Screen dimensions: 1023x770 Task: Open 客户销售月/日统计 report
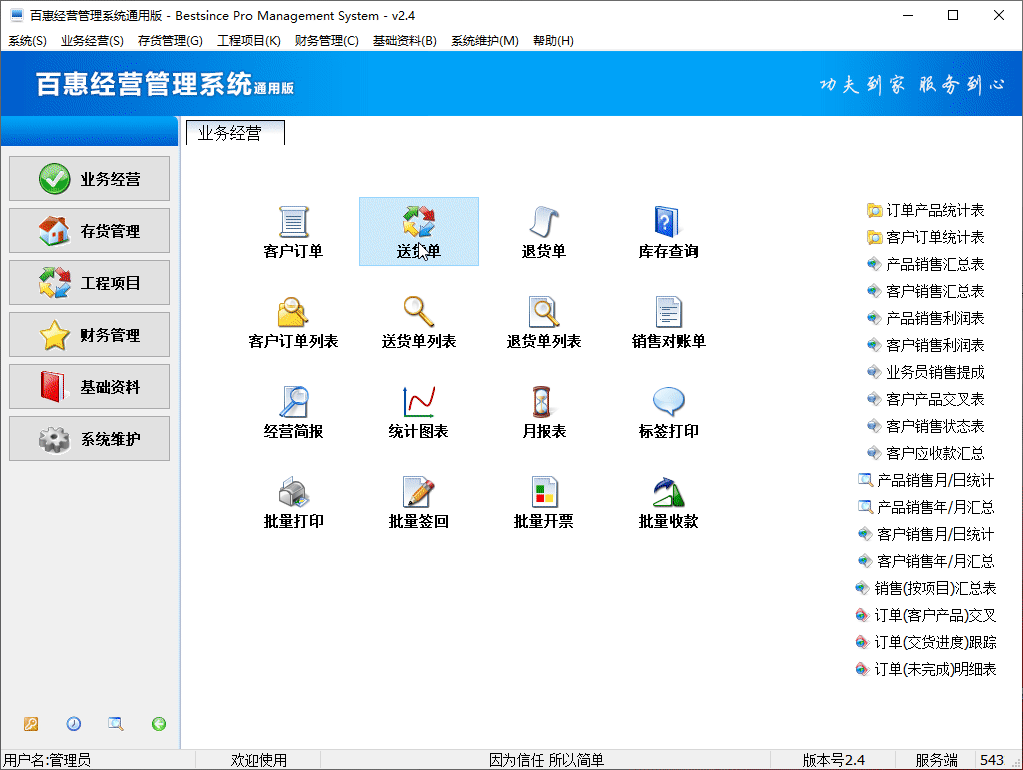coord(925,534)
